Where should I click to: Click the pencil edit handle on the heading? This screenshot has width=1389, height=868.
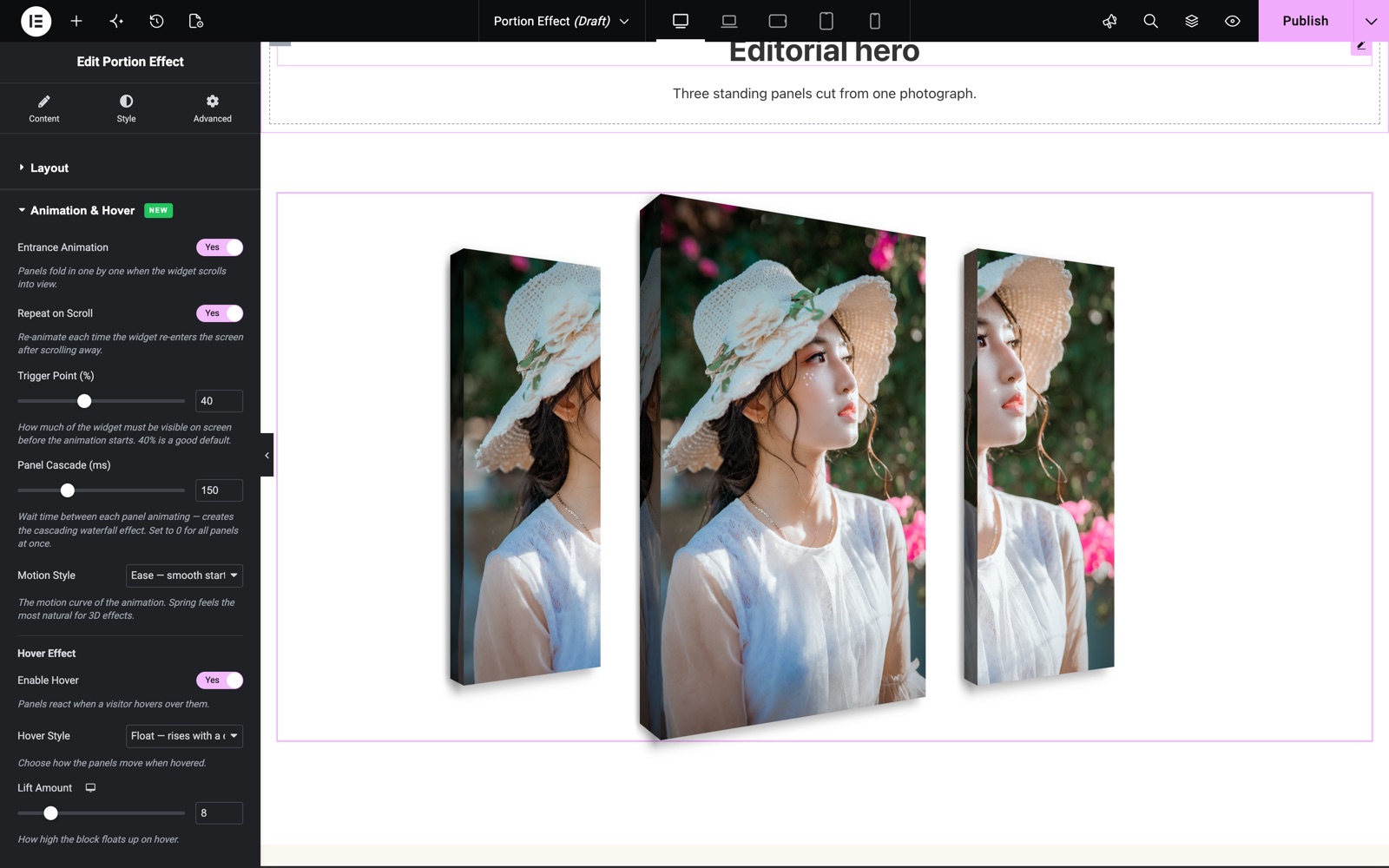pos(1361,47)
